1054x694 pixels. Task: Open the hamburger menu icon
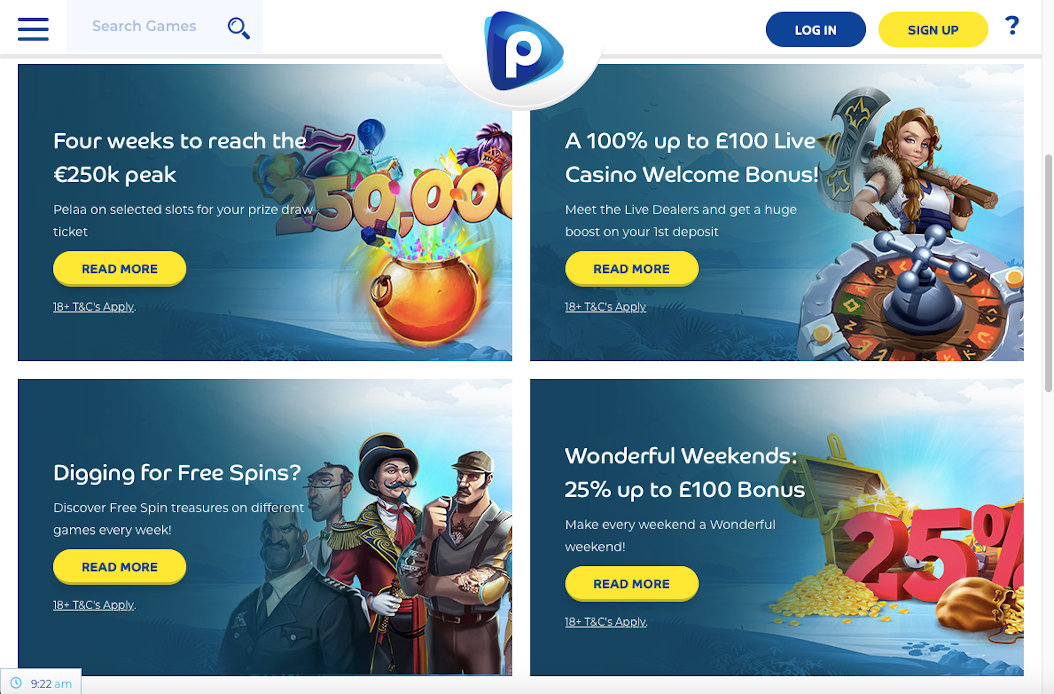(33, 29)
